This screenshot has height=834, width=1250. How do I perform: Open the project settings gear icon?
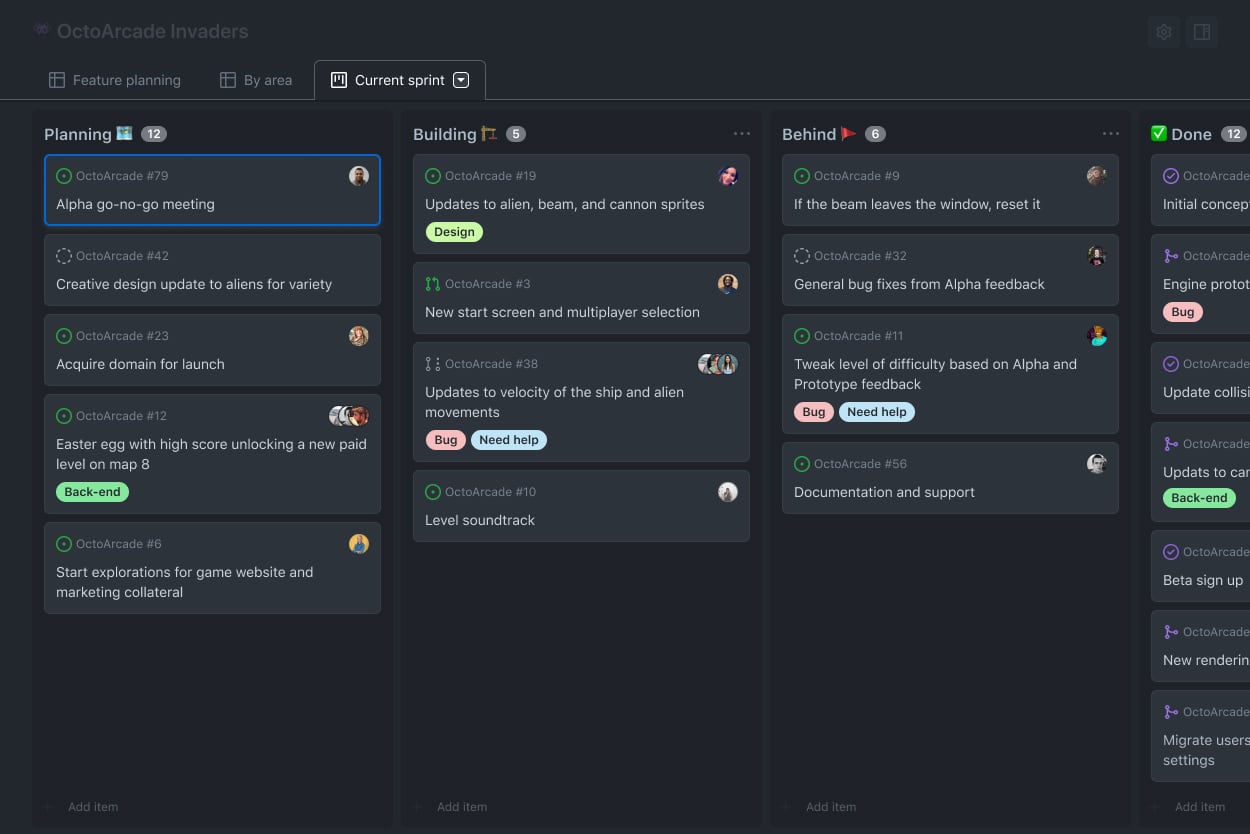[x=1163, y=32]
